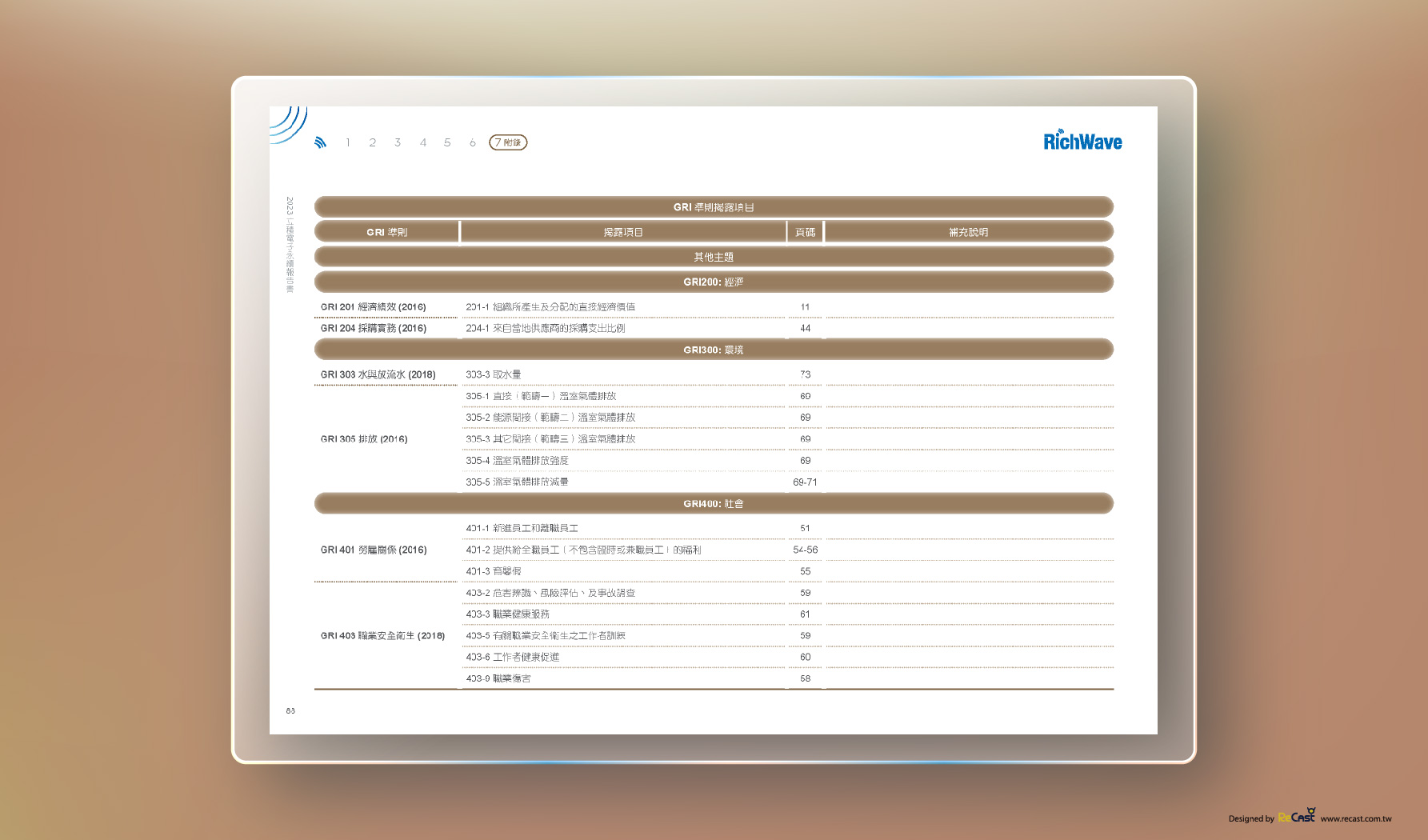Screen dimensions: 1428x840
Task: Select the active '7 附錄' tab
Action: (508, 142)
